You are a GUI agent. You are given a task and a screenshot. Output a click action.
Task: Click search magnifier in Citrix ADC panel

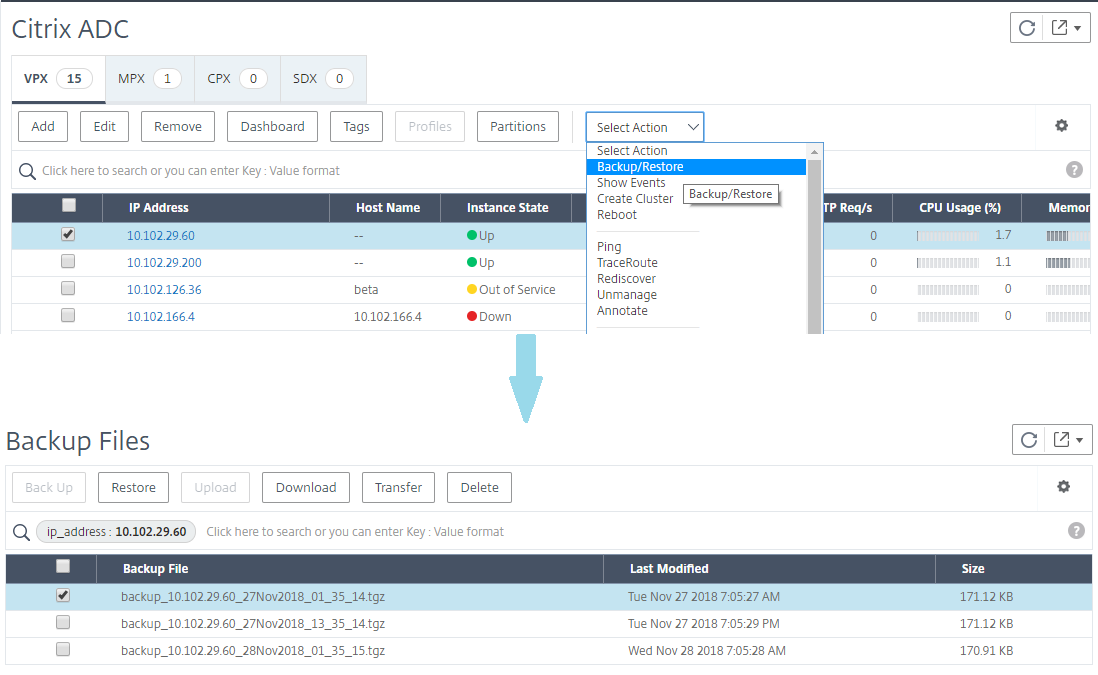pyautogui.click(x=27, y=171)
